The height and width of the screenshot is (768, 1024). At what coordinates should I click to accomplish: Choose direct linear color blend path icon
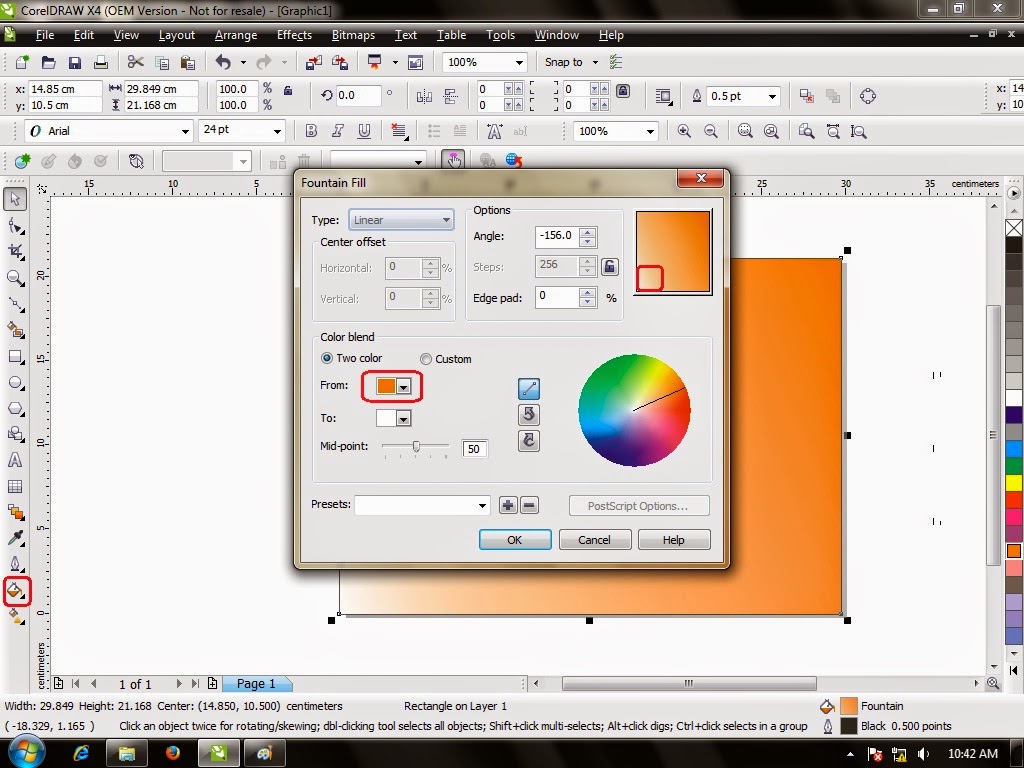click(528, 389)
